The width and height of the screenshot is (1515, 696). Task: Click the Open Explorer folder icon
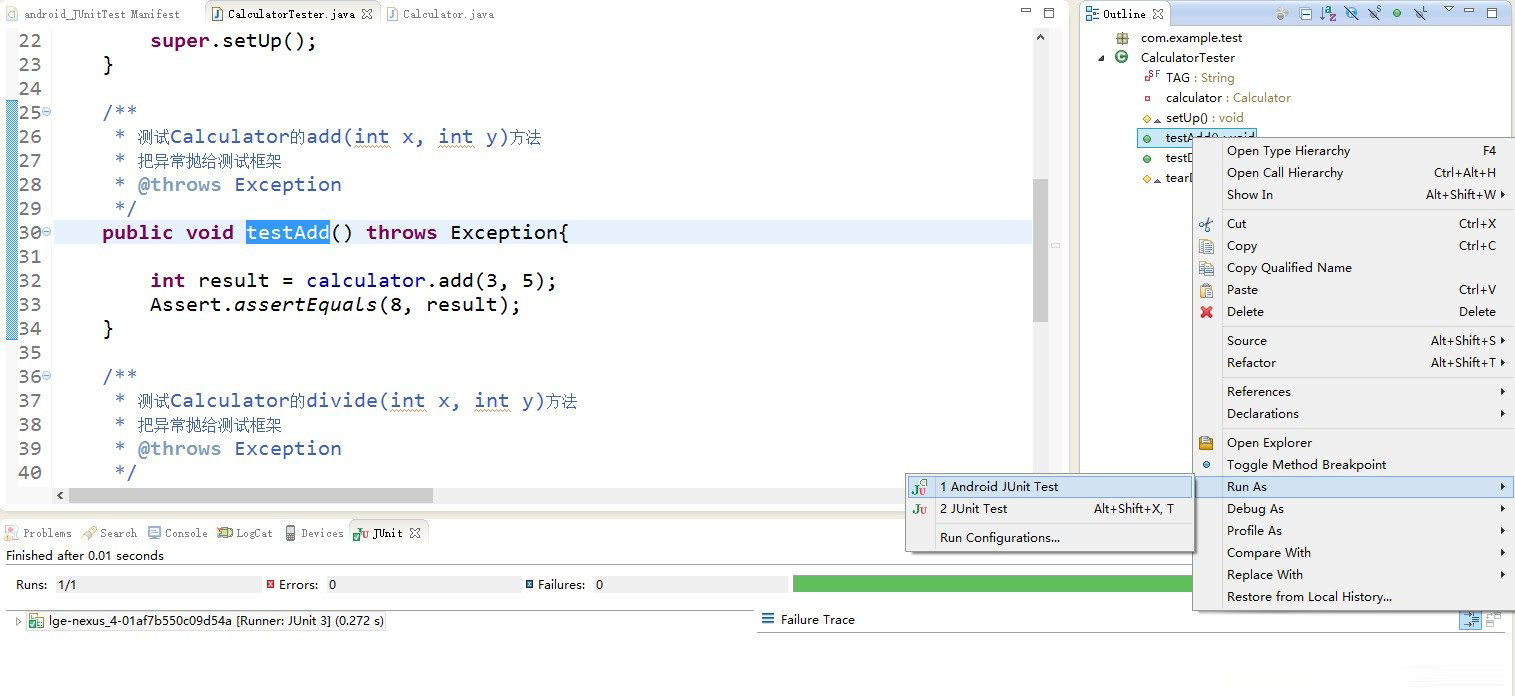pos(1206,443)
